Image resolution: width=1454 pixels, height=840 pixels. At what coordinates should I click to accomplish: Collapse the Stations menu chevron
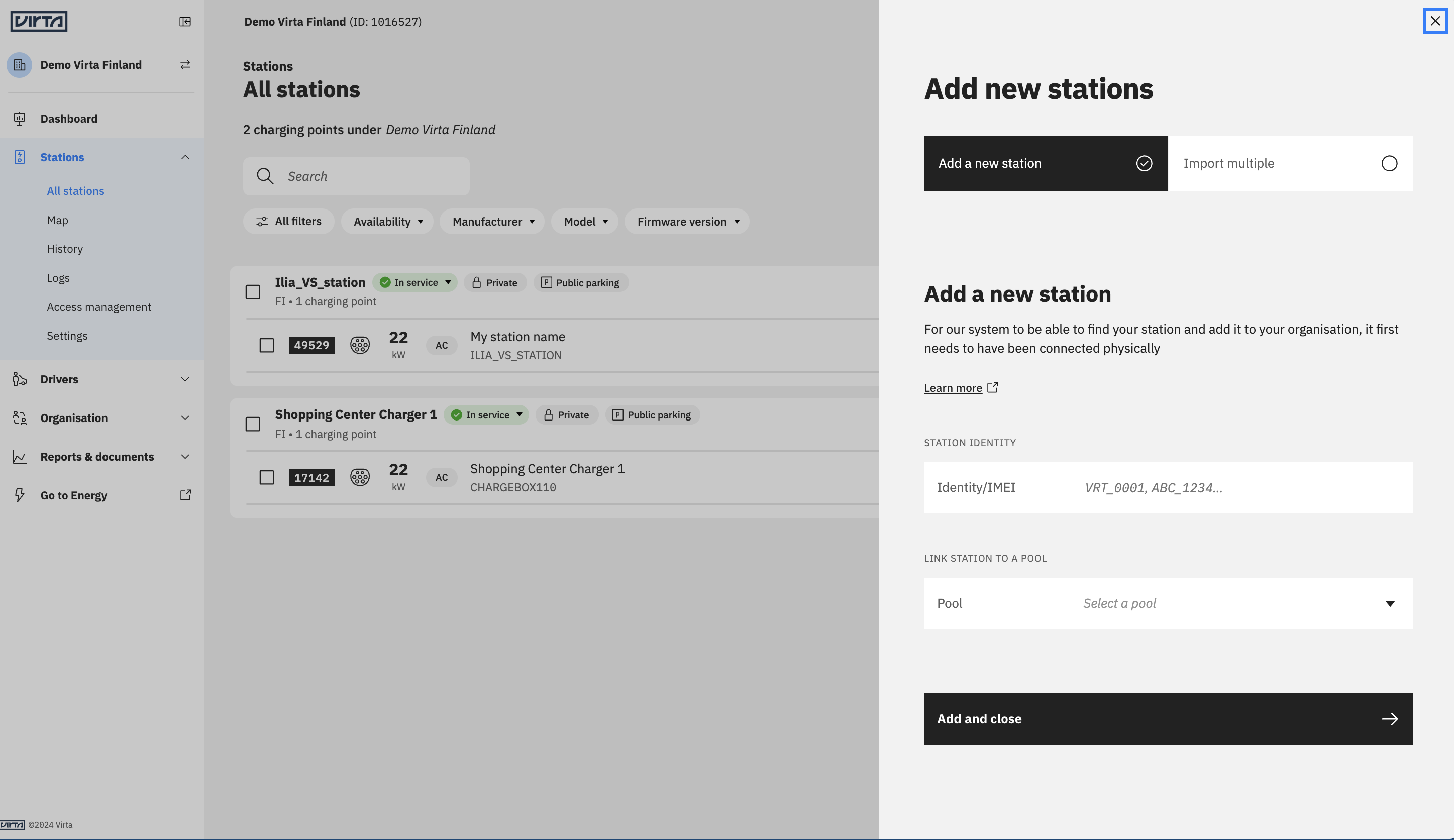click(x=185, y=157)
